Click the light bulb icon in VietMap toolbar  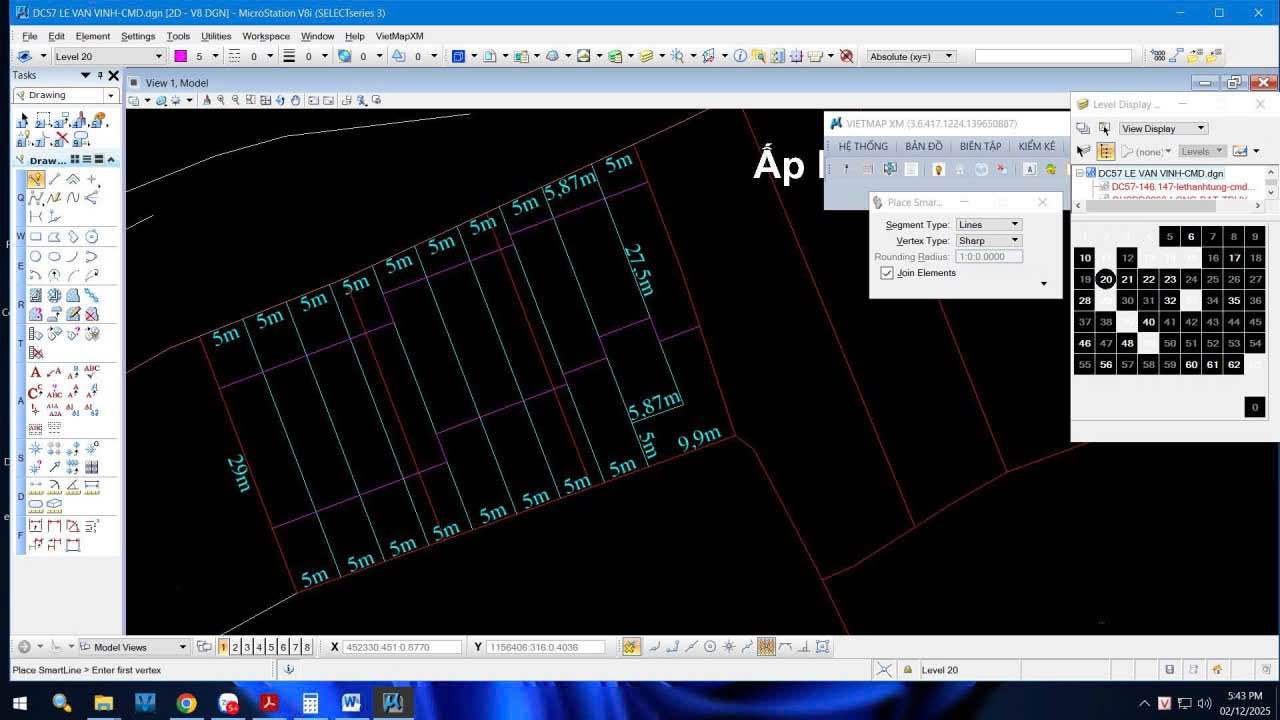click(x=938, y=170)
